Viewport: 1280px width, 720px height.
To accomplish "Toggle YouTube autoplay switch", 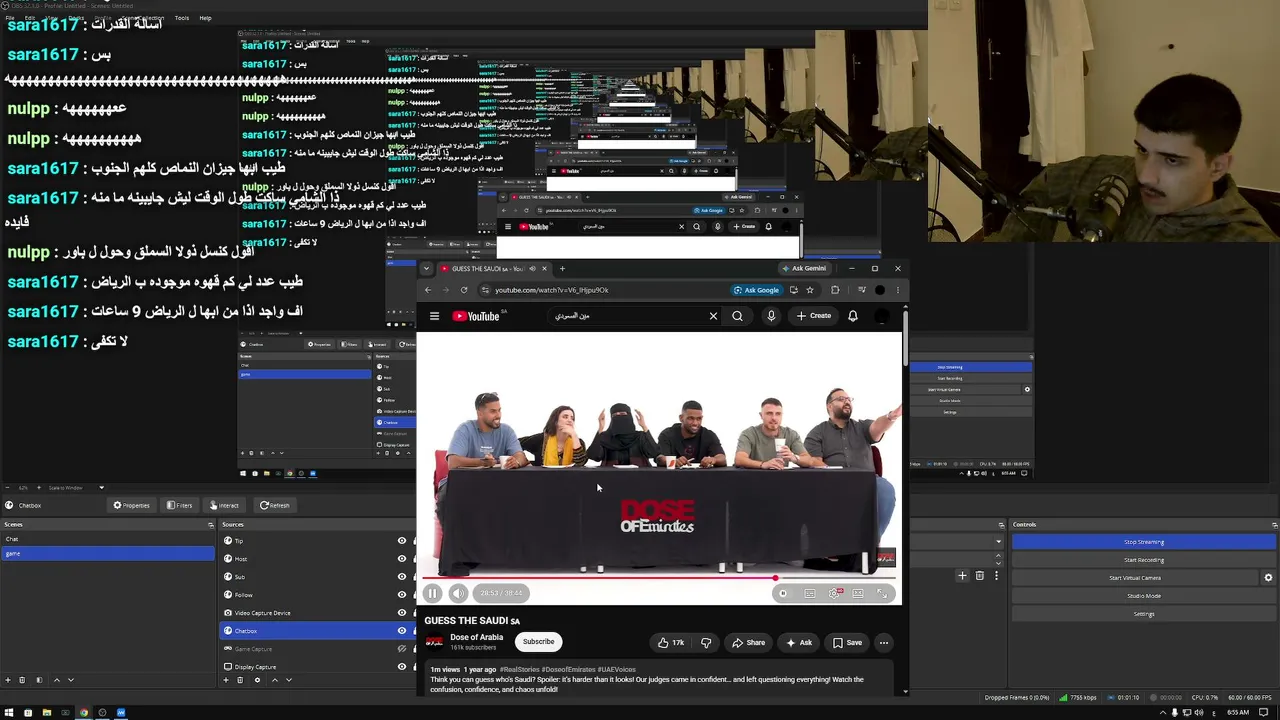I will [x=782, y=593].
